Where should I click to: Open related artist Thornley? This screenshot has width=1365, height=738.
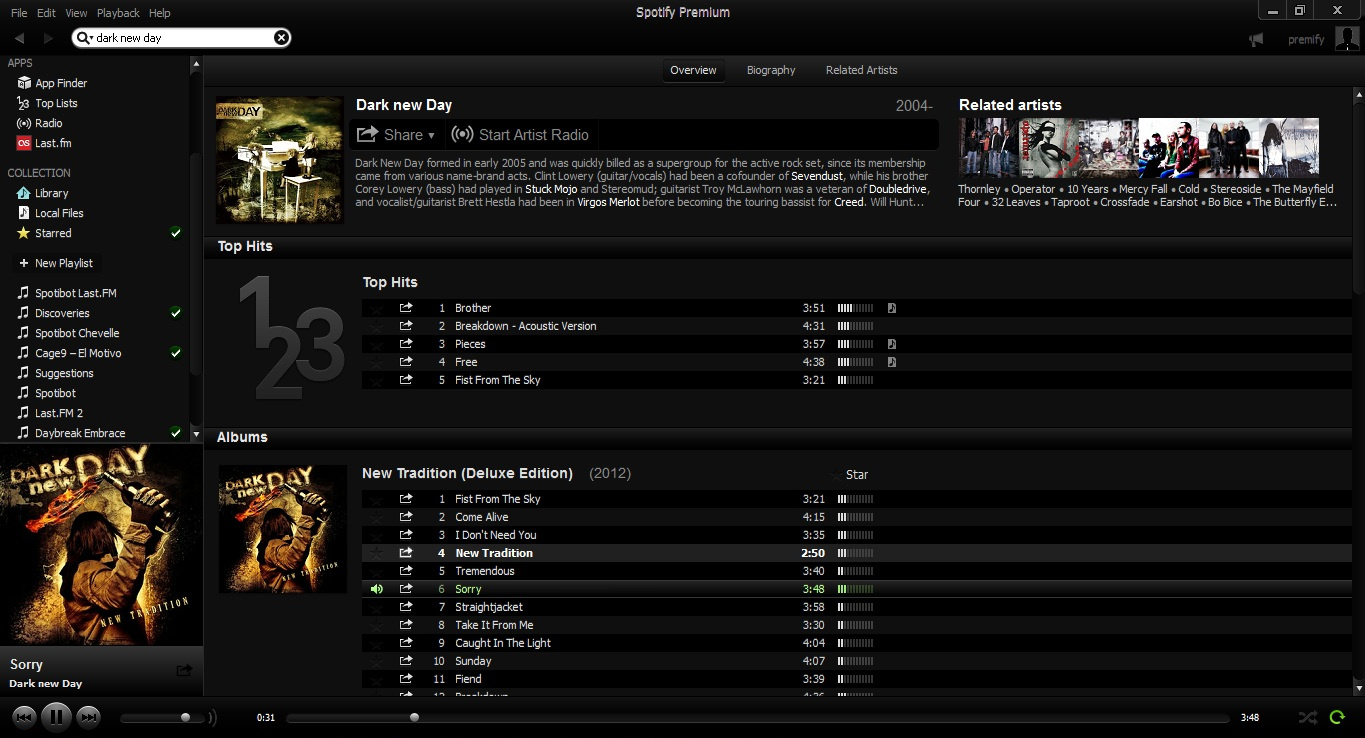coord(979,189)
